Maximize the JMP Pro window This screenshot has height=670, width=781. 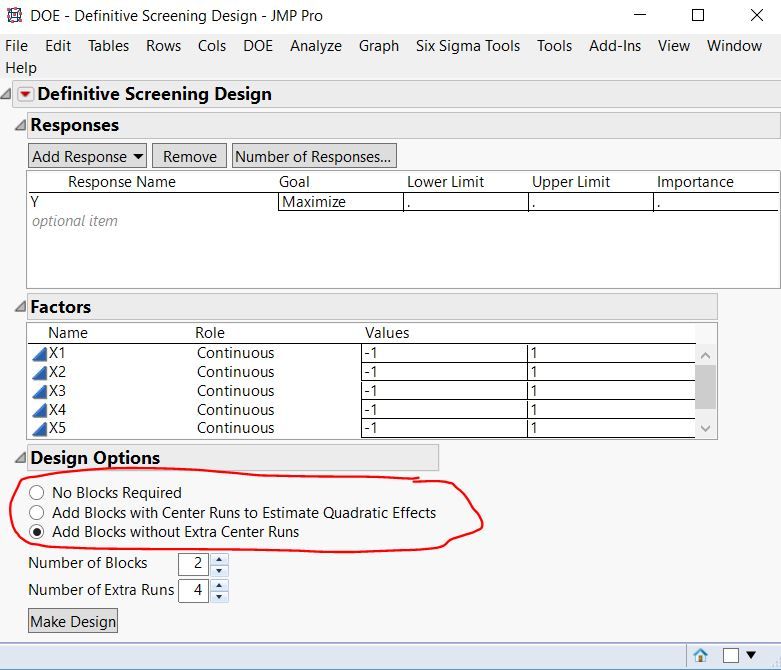tap(698, 15)
